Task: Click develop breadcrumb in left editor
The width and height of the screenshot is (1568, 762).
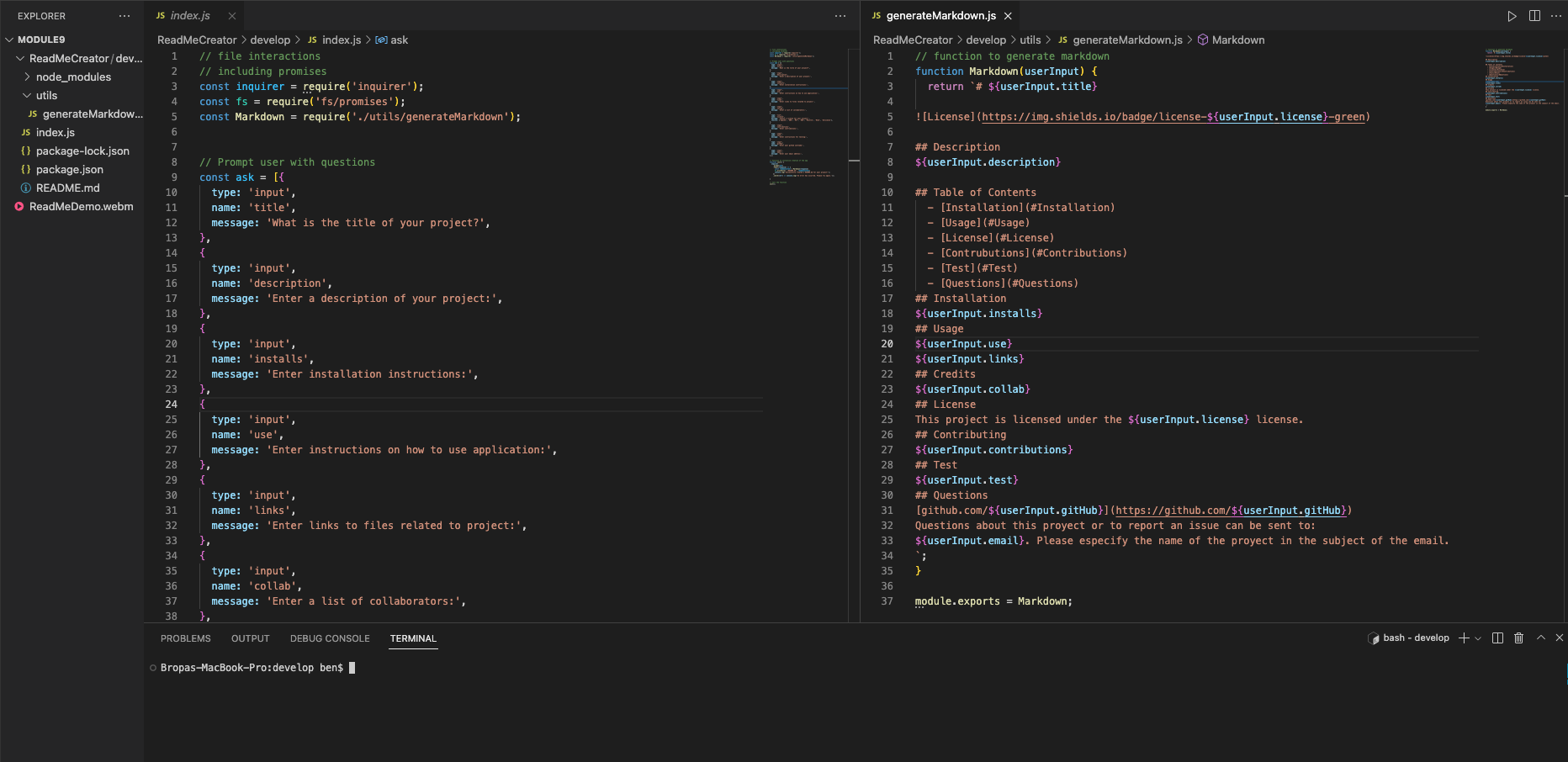Action: 270,40
